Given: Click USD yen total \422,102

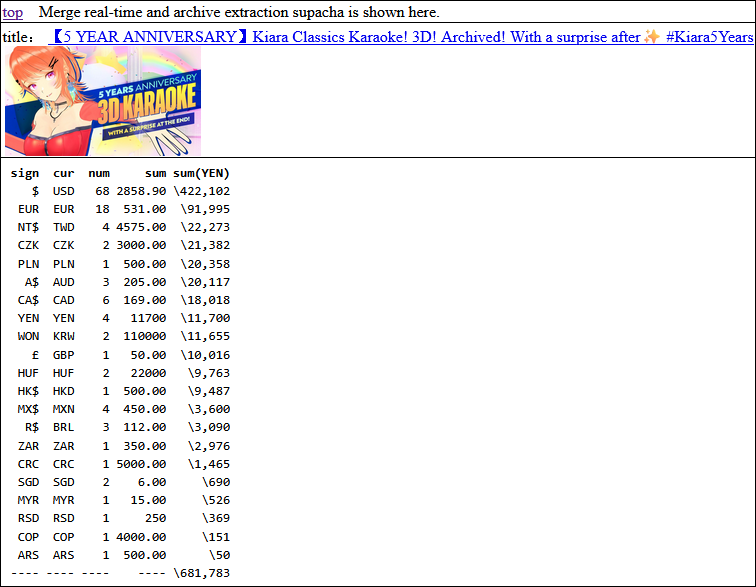Looking at the screenshot, I should click(x=202, y=191).
